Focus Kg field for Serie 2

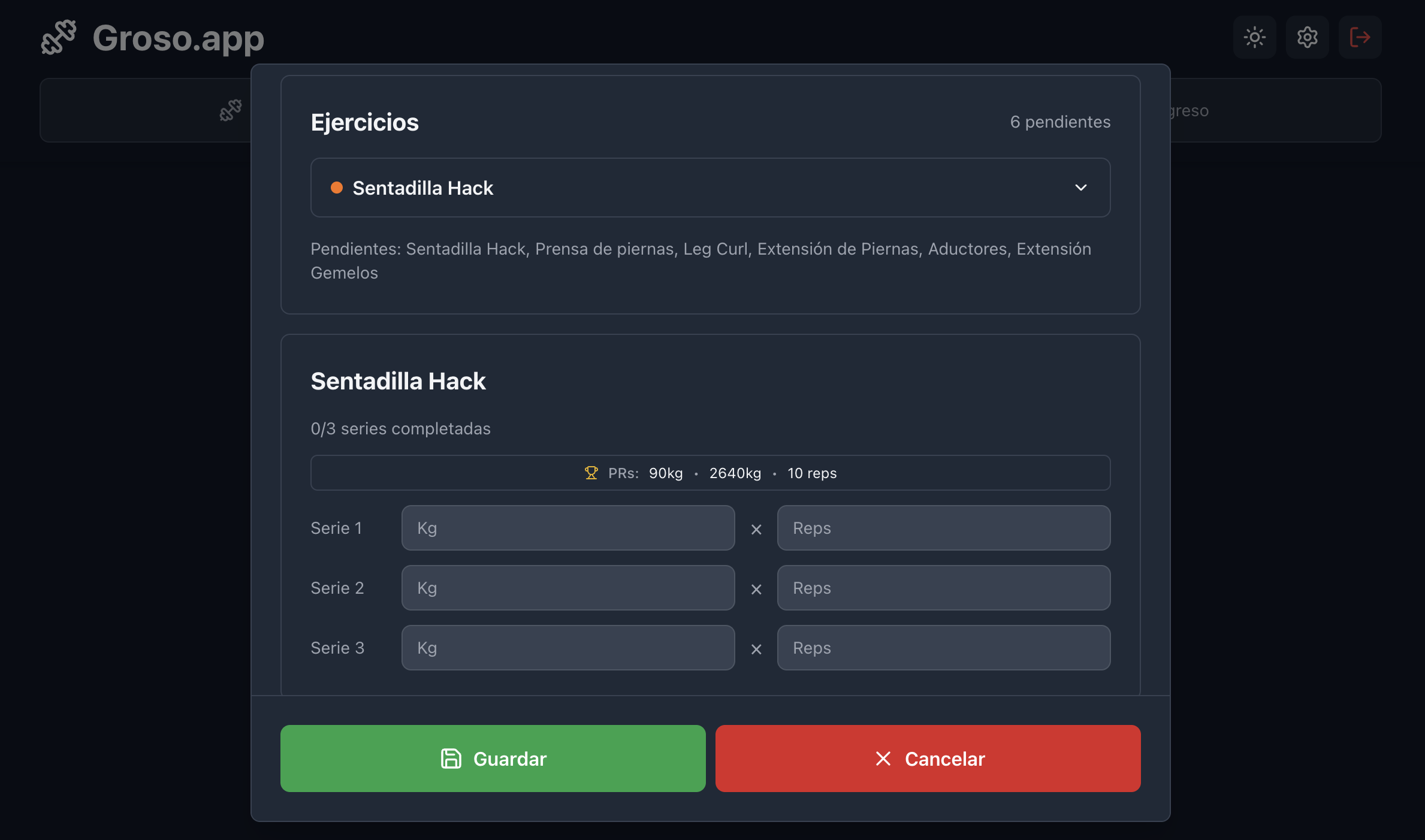tap(567, 588)
